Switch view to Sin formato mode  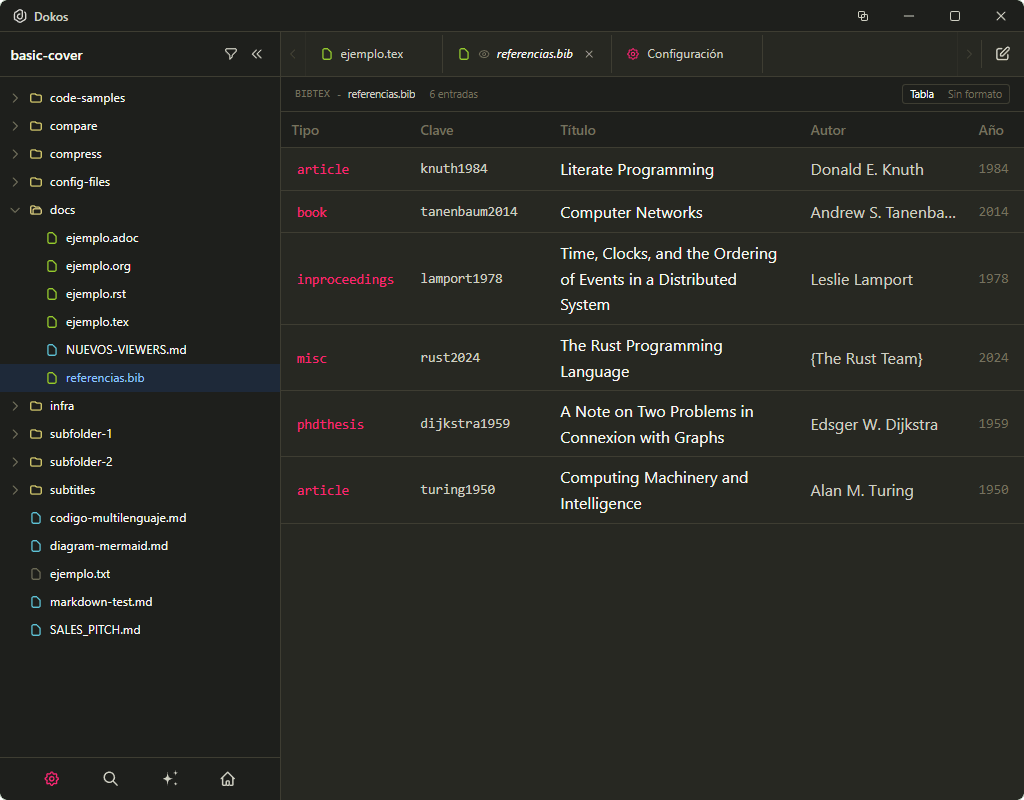(974, 94)
